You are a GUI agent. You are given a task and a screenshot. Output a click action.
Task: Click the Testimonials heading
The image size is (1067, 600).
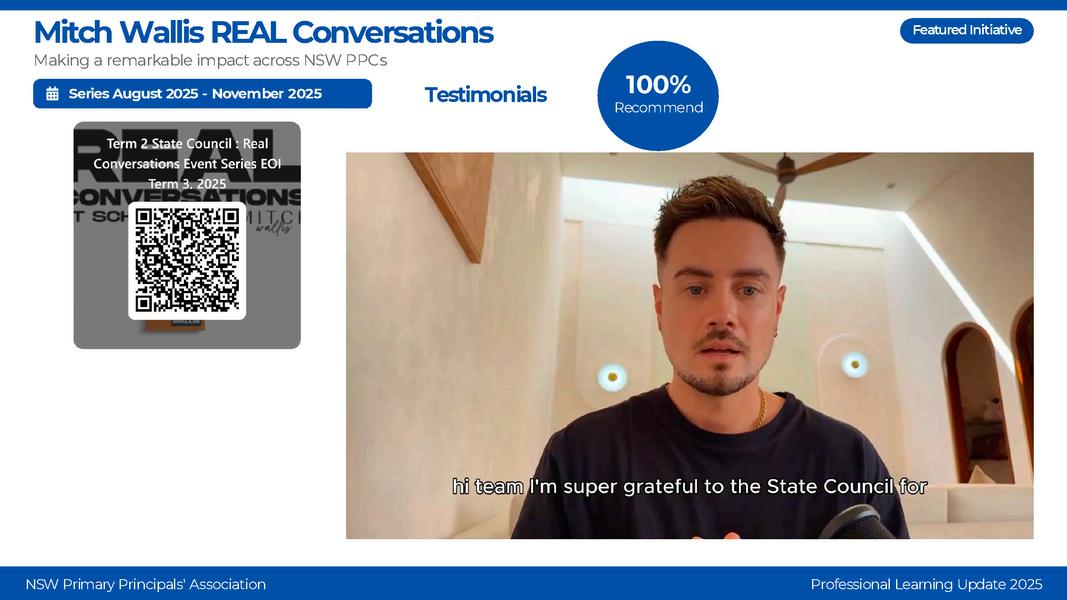(x=485, y=95)
